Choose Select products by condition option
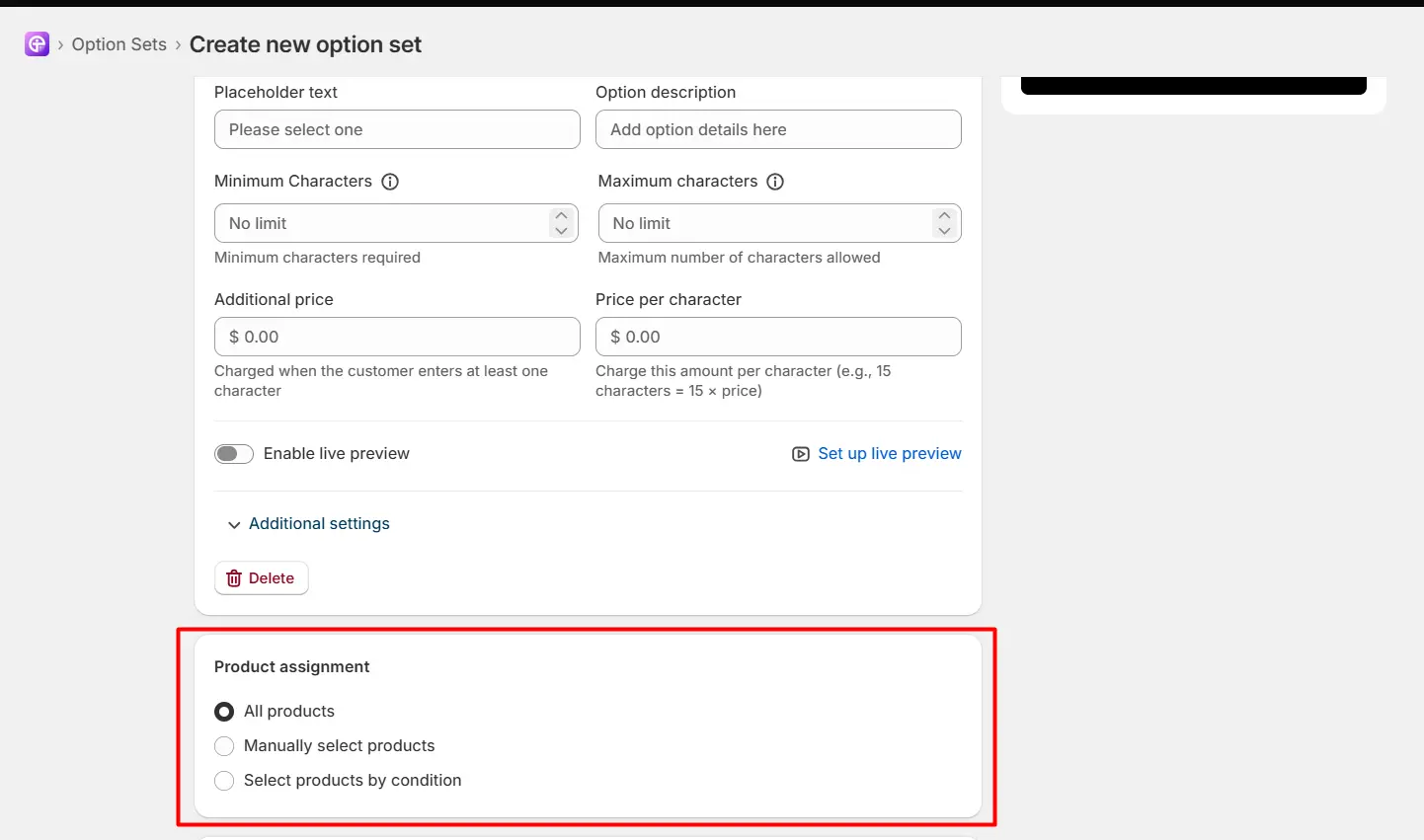The width and height of the screenshot is (1424, 840). pyautogui.click(x=224, y=781)
